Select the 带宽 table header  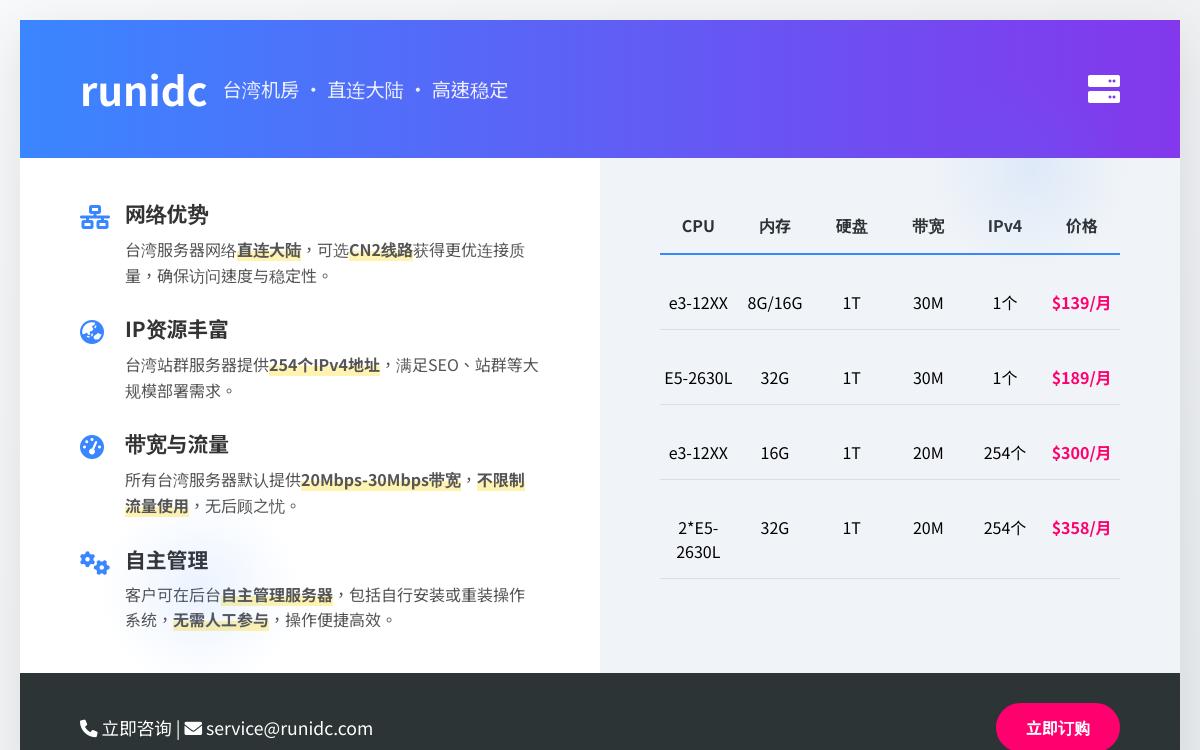(928, 226)
